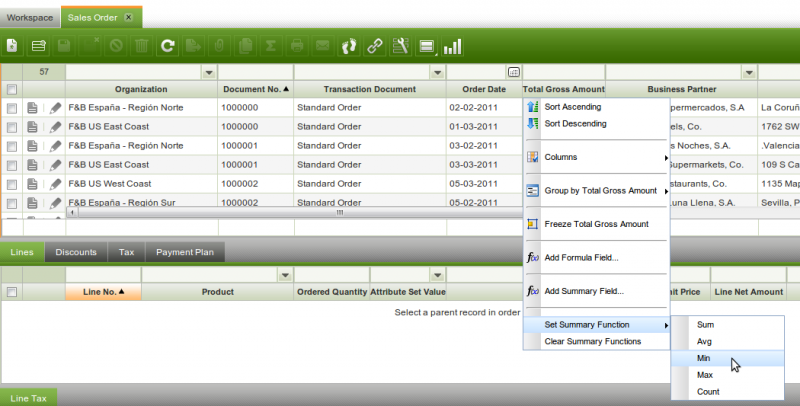Open Order Date filter calendar icon

(x=514, y=72)
